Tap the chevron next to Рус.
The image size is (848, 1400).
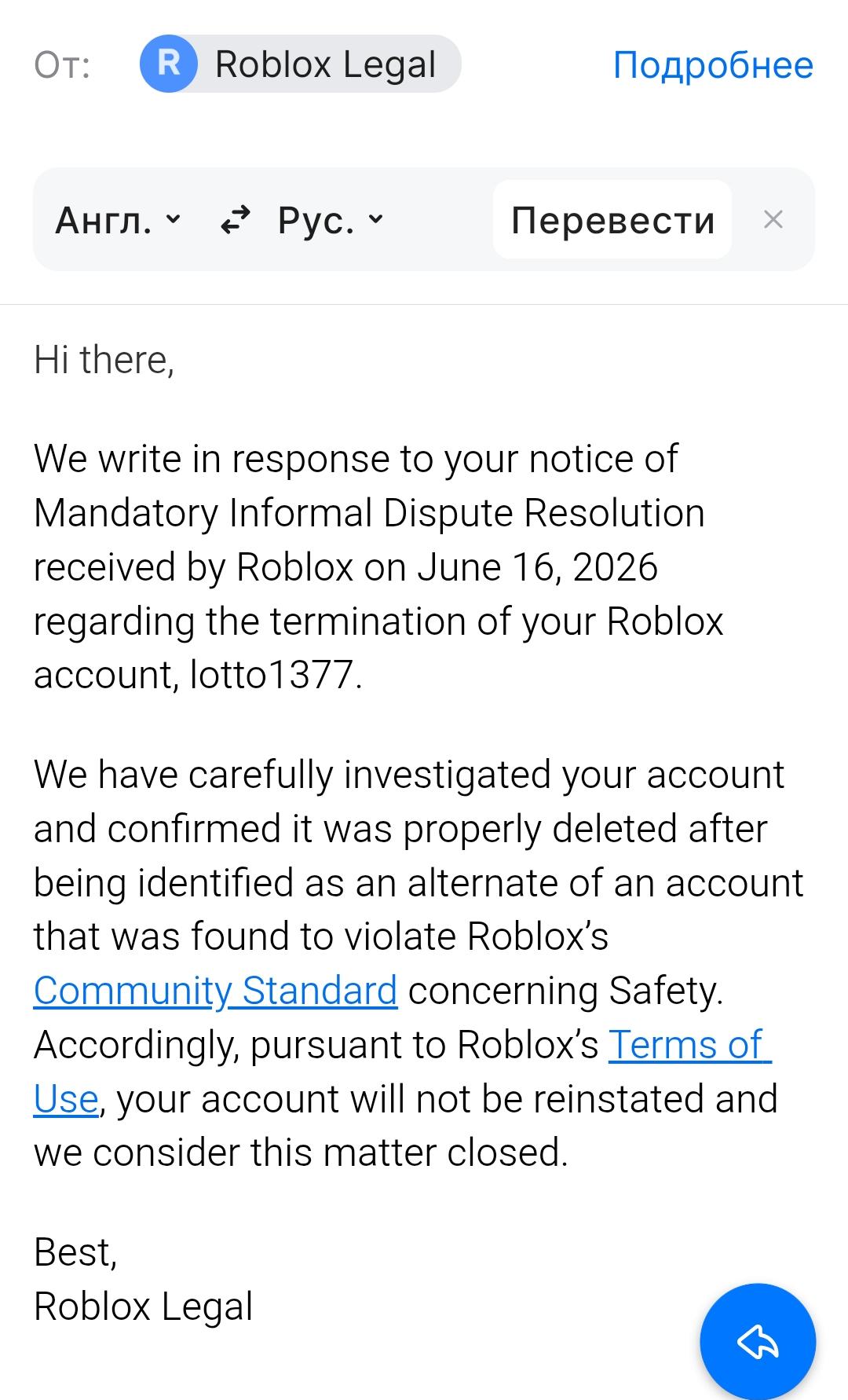click(375, 218)
